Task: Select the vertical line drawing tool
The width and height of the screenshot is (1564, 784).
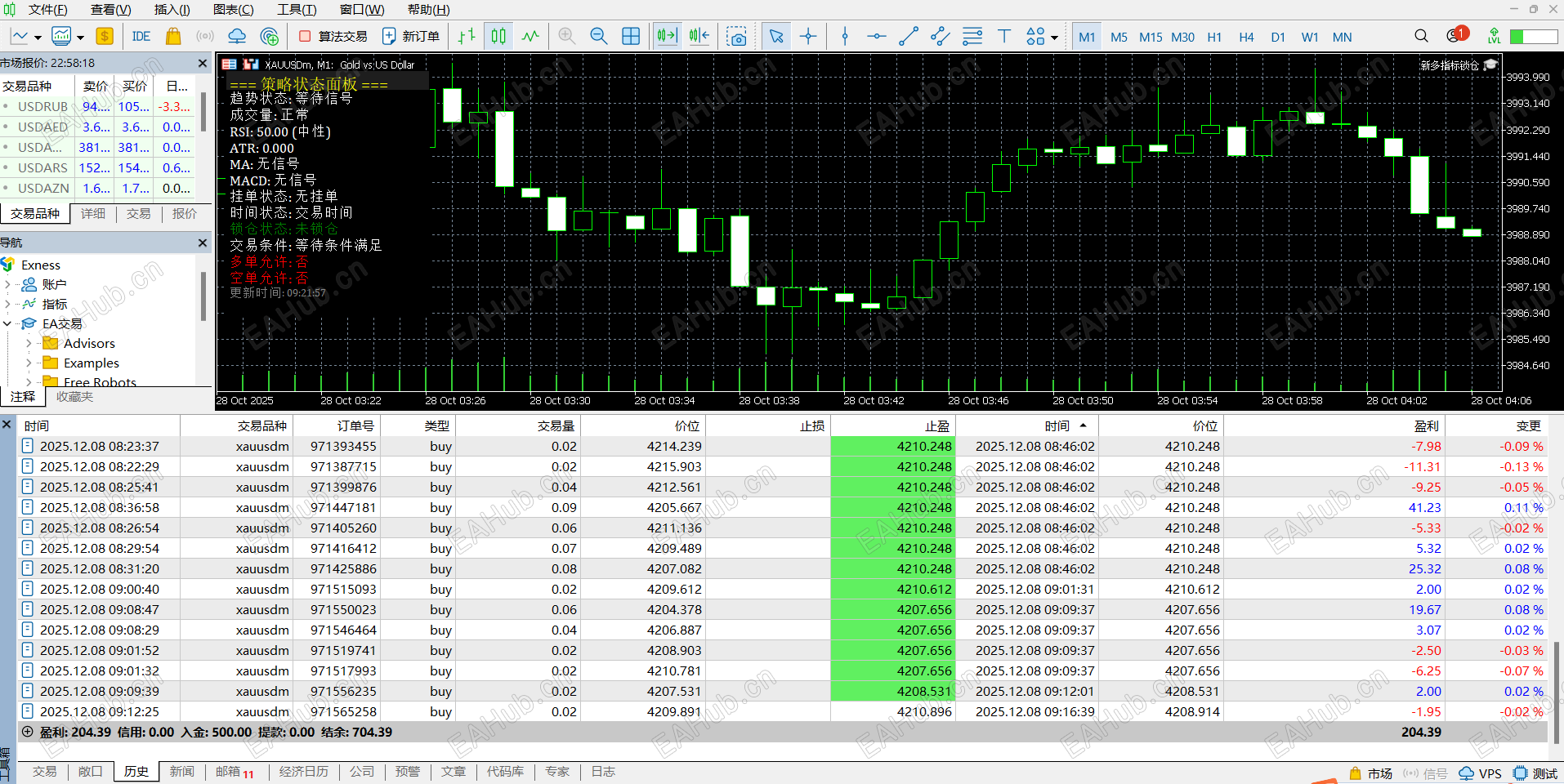Action: pyautogui.click(x=845, y=36)
